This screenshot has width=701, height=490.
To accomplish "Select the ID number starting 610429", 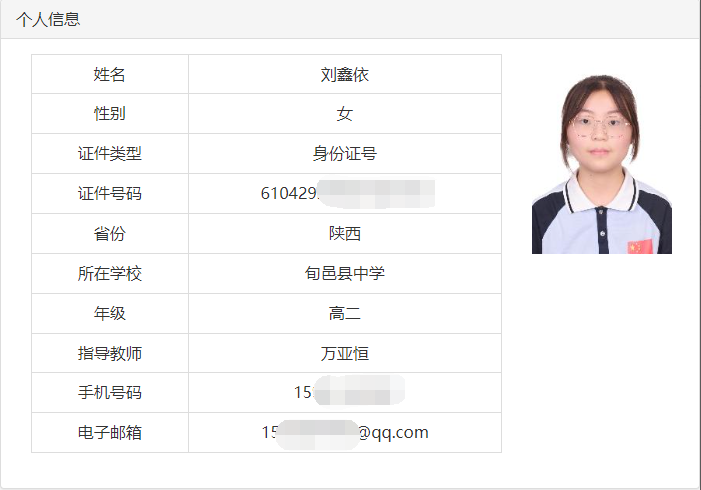I will coord(347,194).
